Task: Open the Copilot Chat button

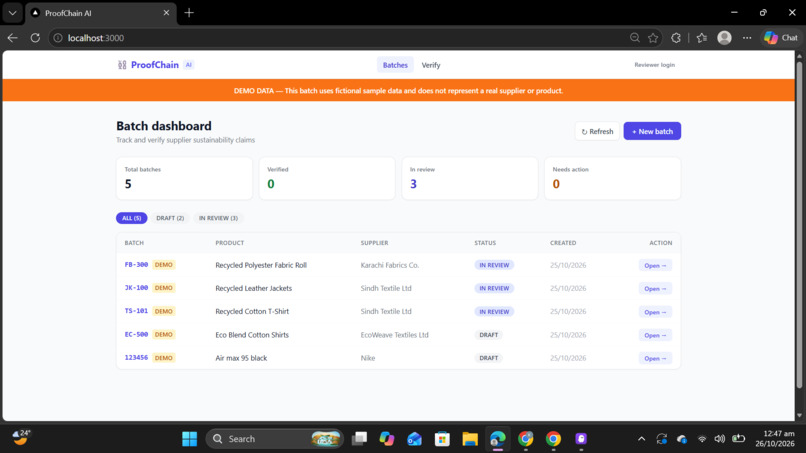Action: coord(780,38)
